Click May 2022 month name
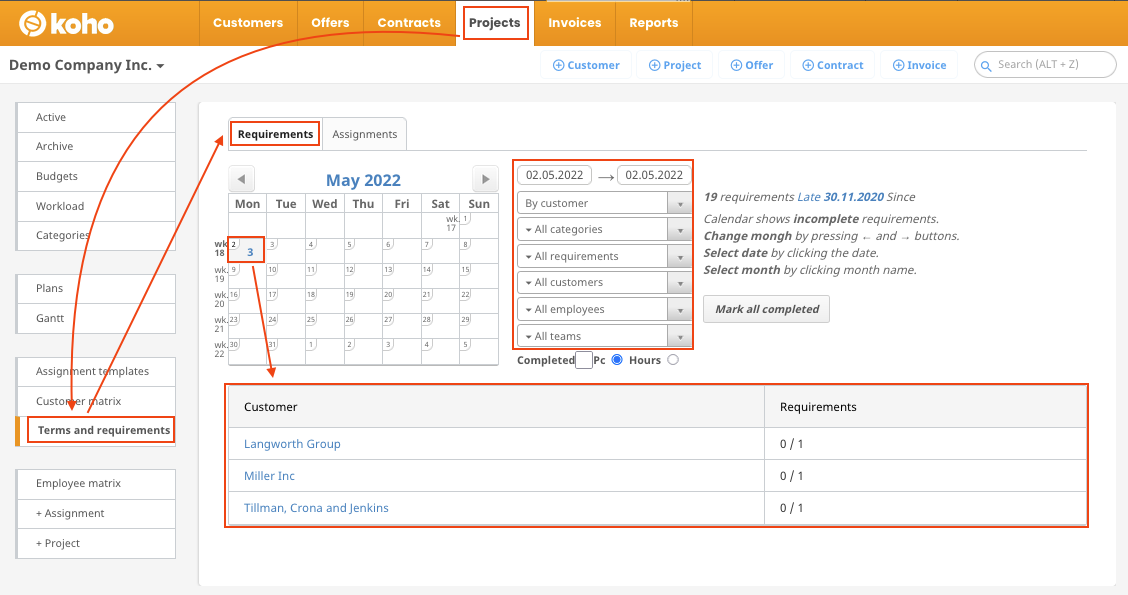The width and height of the screenshot is (1128, 595). [363, 180]
